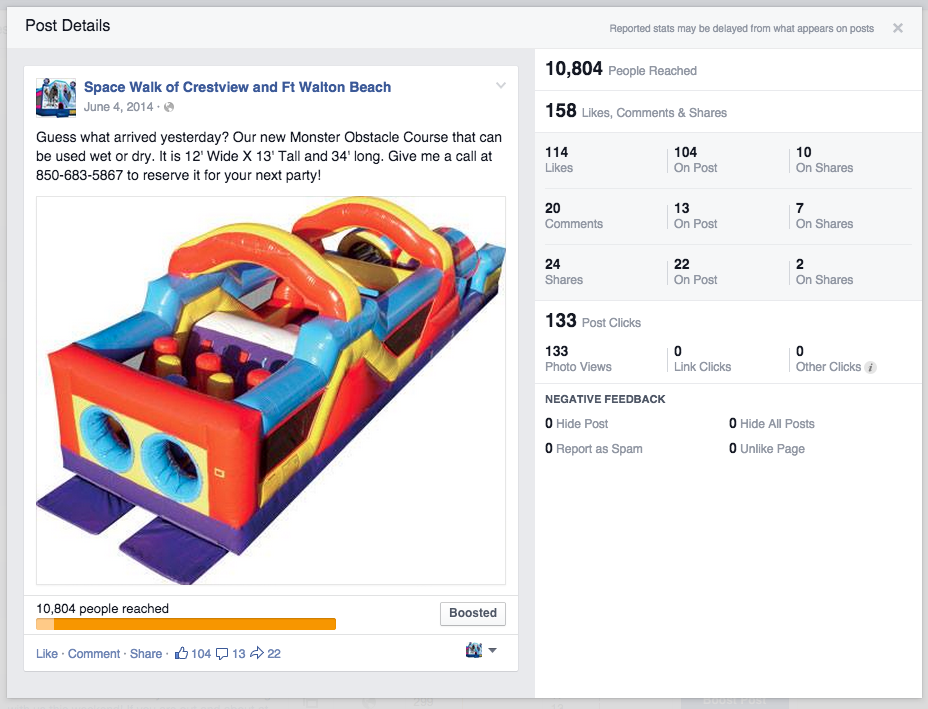Click the thumbs-up likes count icon
The image size is (928, 709).
click(182, 653)
